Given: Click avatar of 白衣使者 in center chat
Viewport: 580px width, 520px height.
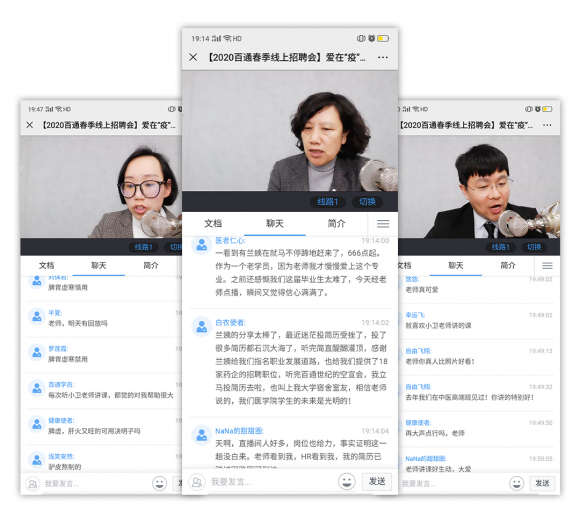Looking at the screenshot, I should click(202, 327).
